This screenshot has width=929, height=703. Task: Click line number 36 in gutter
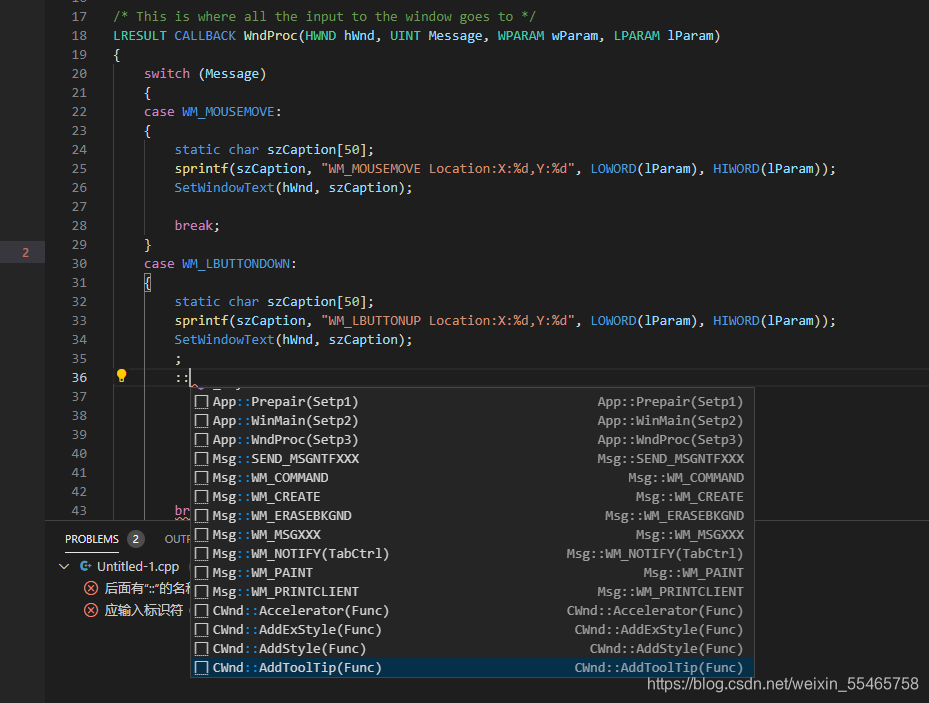pyautogui.click(x=79, y=377)
